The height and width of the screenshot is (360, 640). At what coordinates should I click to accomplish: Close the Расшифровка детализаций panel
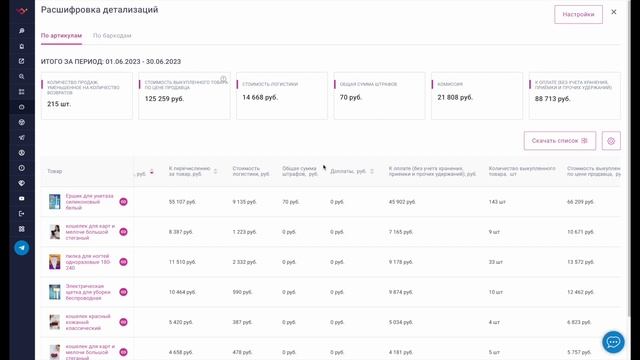614,12
